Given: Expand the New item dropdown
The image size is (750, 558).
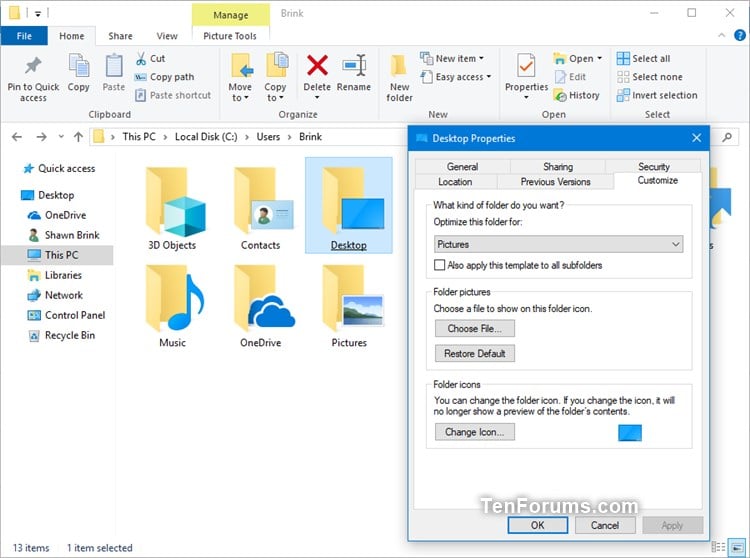Looking at the screenshot, I should coord(452,58).
